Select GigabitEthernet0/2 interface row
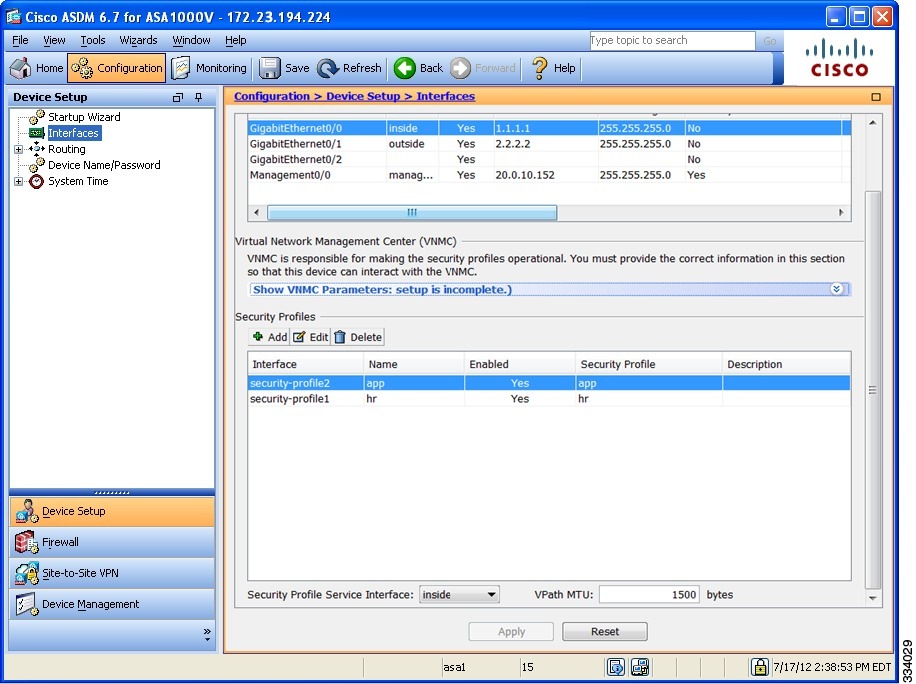The width and height of the screenshot is (916, 684). pos(549,159)
